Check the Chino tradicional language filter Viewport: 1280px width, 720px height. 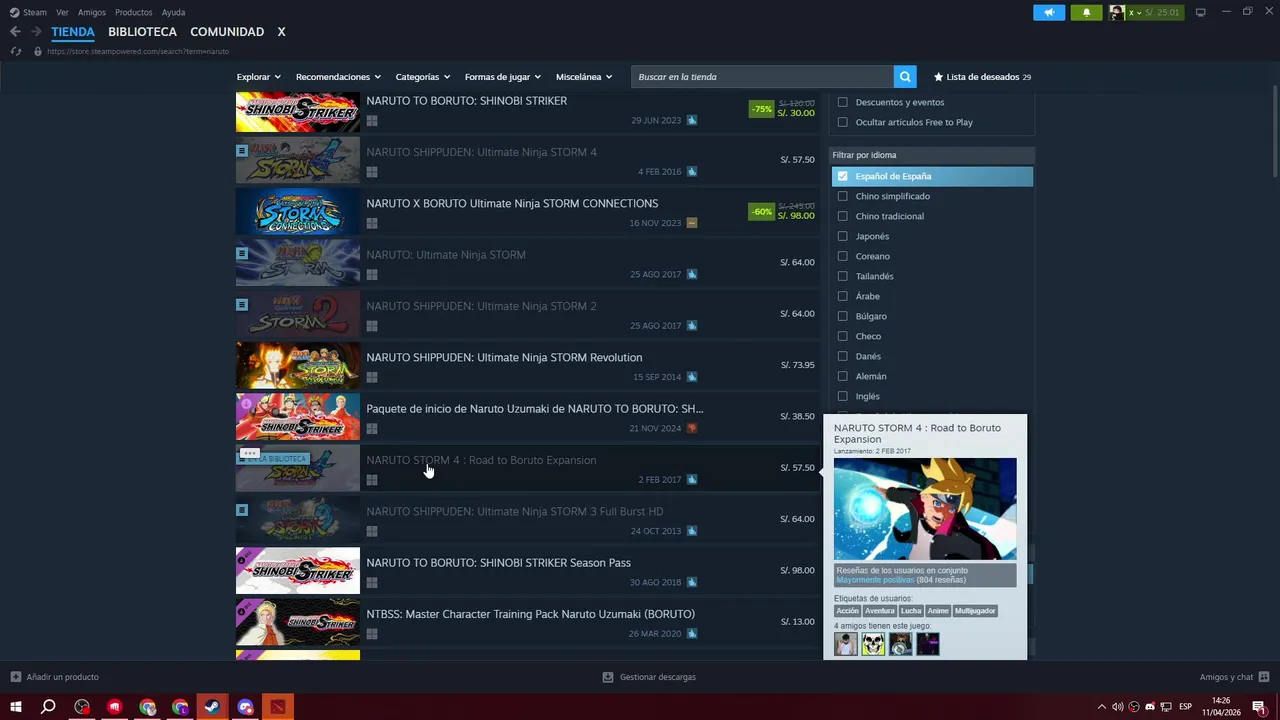click(842, 216)
